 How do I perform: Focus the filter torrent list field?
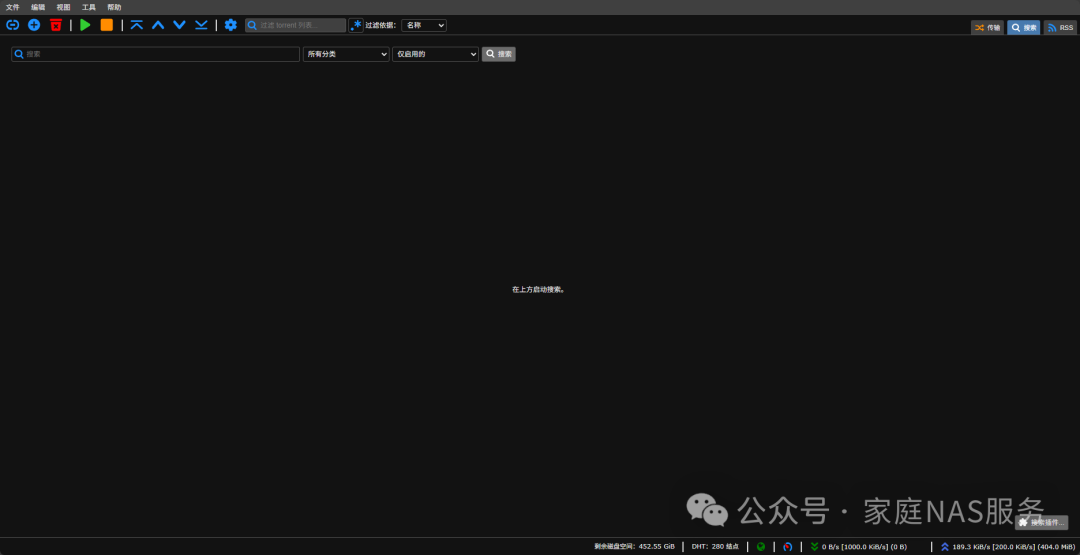[295, 25]
